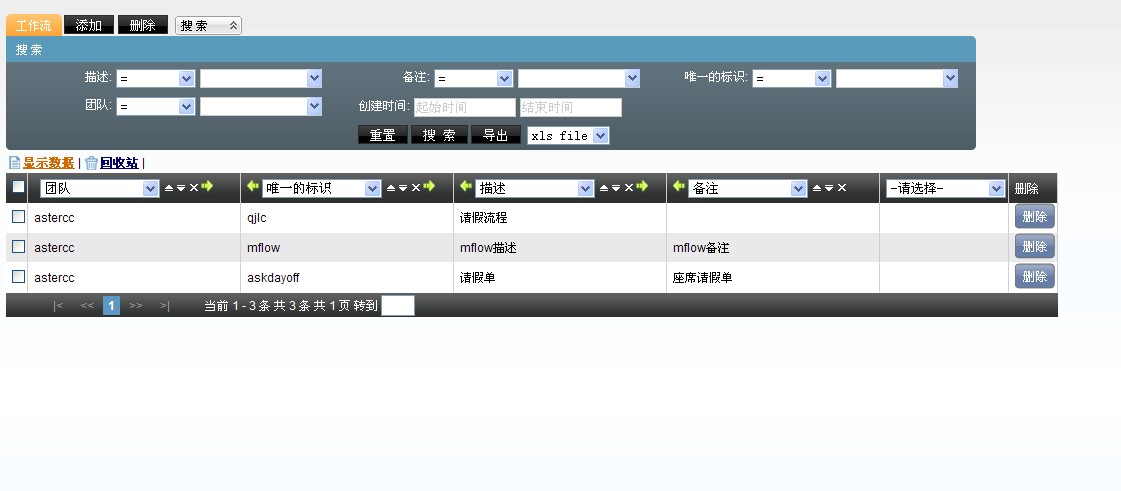Move 备注 column left with green arrow
Image resolution: width=1121 pixels, height=491 pixels.
[680, 187]
